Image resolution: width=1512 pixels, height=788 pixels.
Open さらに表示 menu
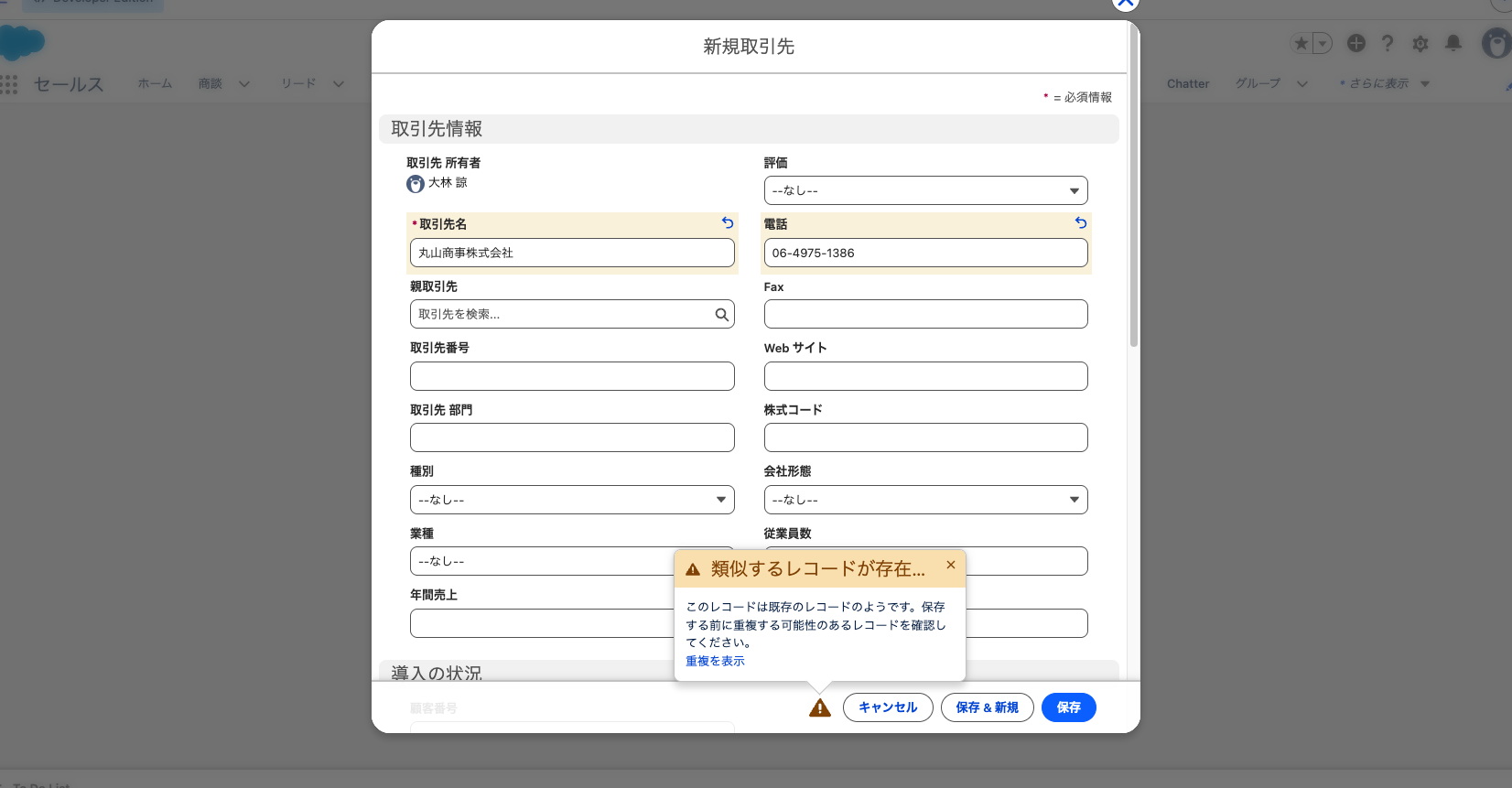pos(1384,83)
